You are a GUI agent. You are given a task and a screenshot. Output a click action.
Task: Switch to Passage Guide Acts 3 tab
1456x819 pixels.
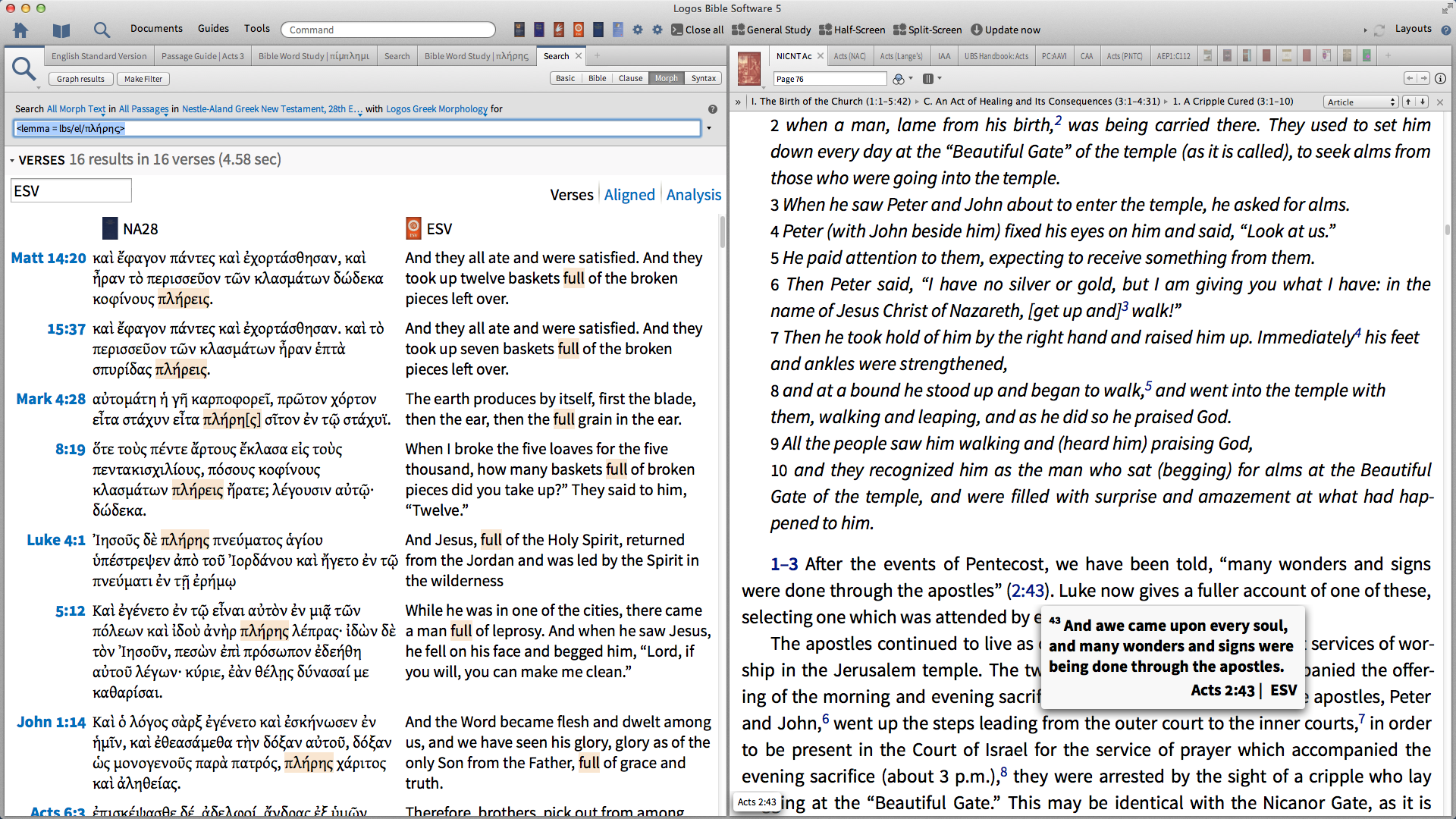[x=202, y=56]
